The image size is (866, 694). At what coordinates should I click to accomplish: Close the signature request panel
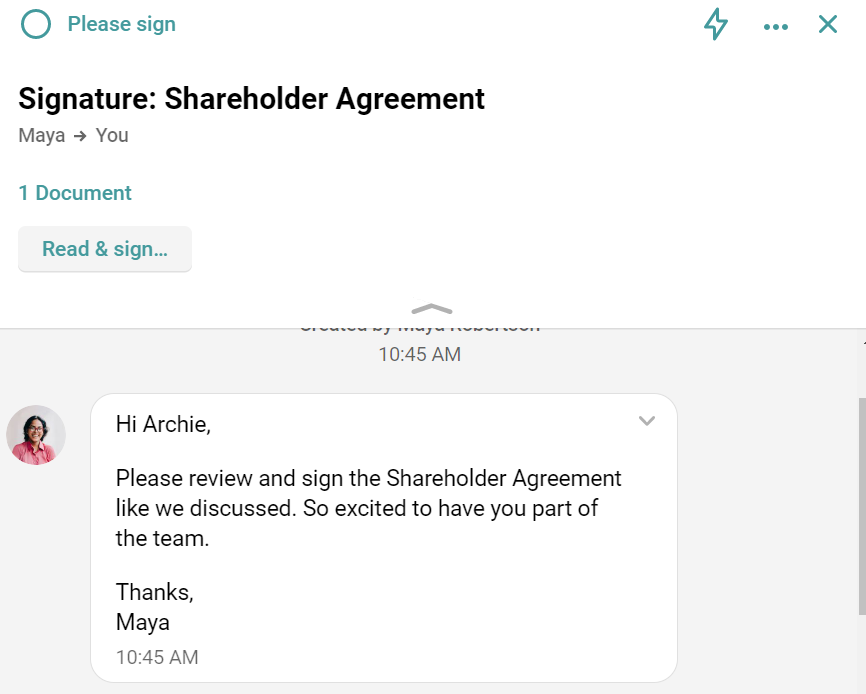[828, 24]
